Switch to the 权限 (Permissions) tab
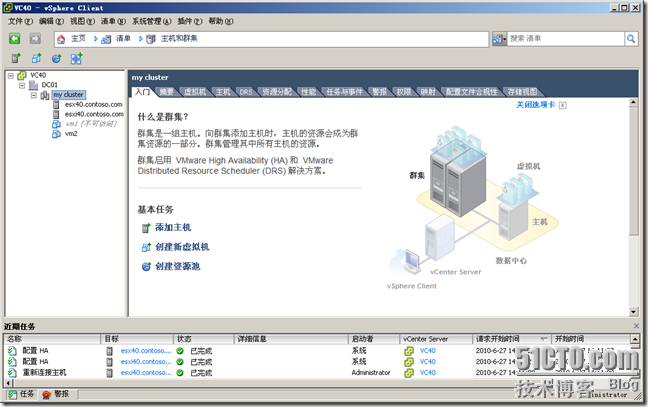Screen dimensions: 648x407 403,92
